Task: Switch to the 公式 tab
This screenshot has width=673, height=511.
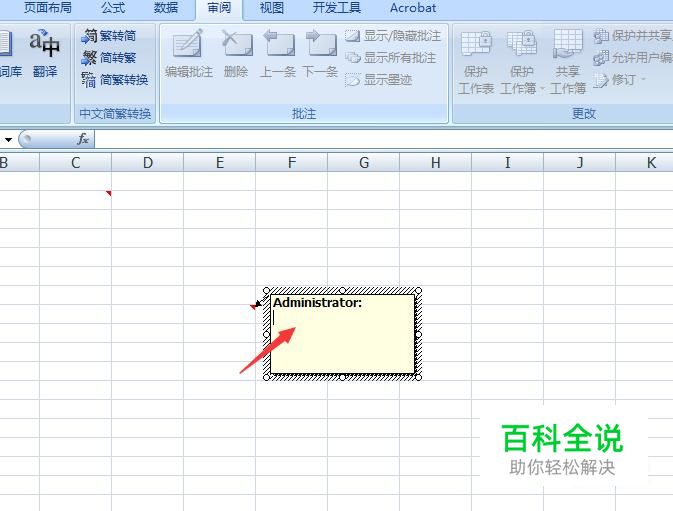Action: tap(113, 8)
